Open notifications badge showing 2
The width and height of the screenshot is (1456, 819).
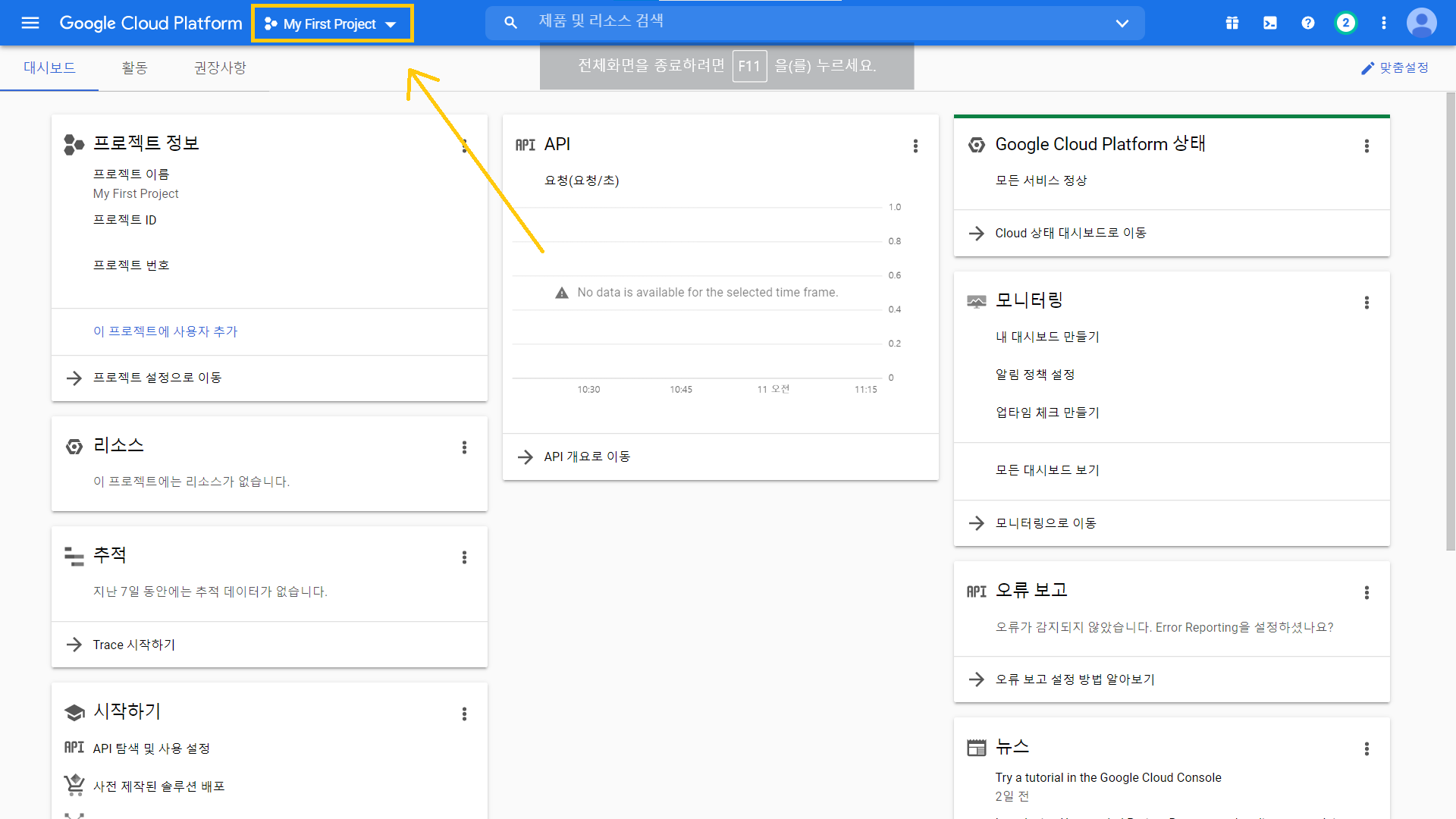click(x=1346, y=23)
